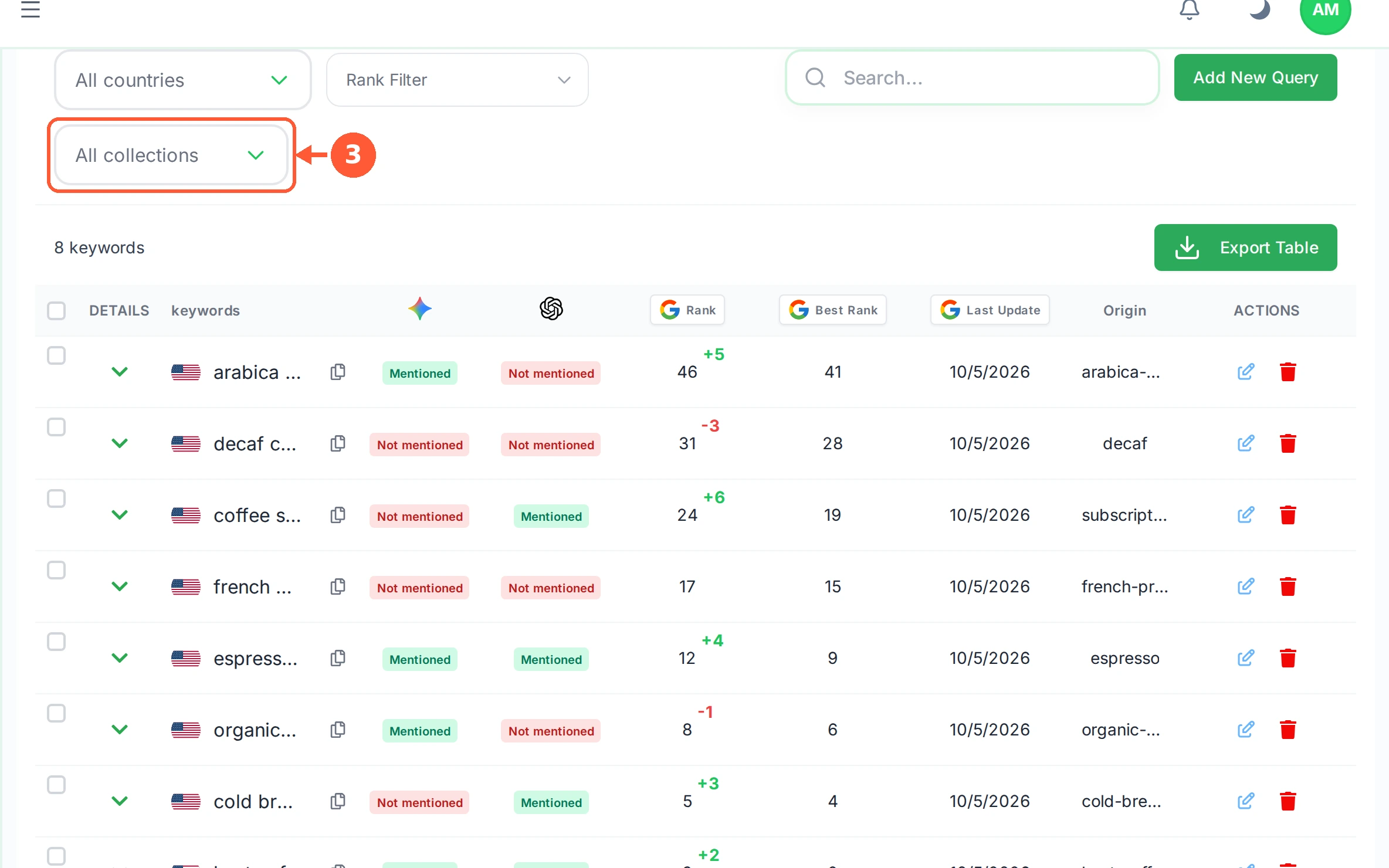Click the Origin column header
The image size is (1389, 868).
(1124, 310)
